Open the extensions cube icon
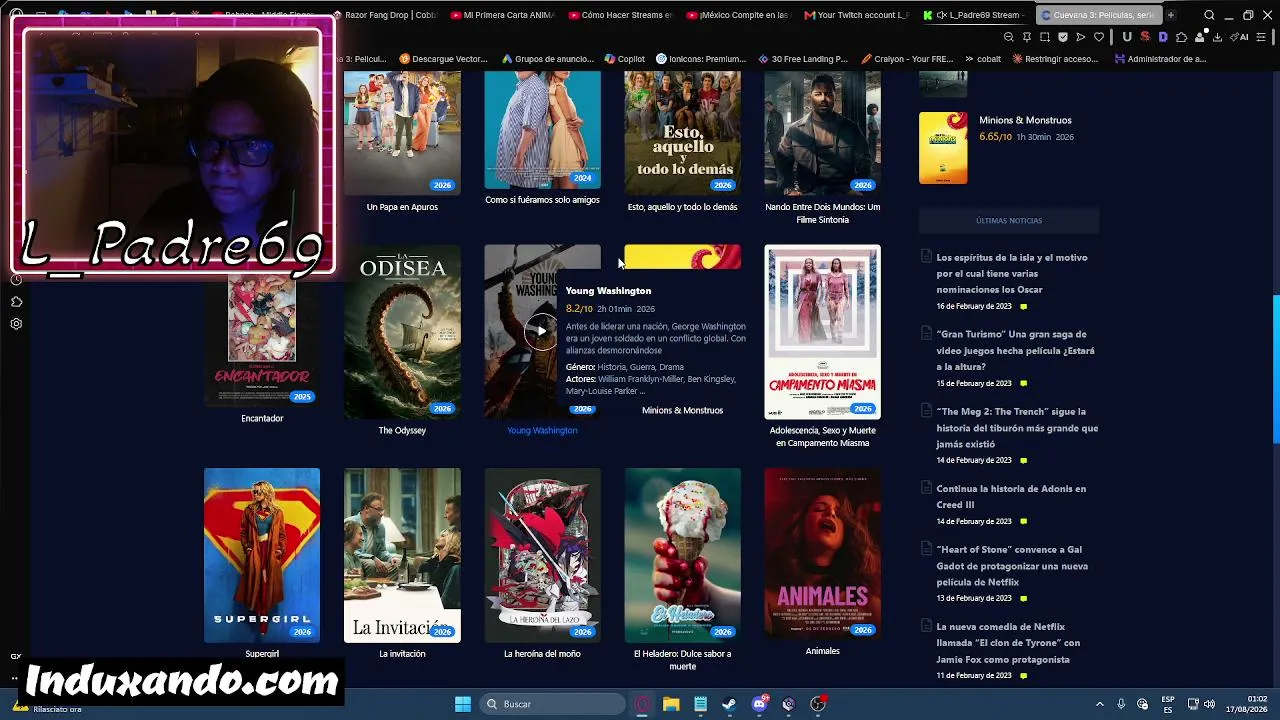The image size is (1280, 720). (x=1181, y=37)
